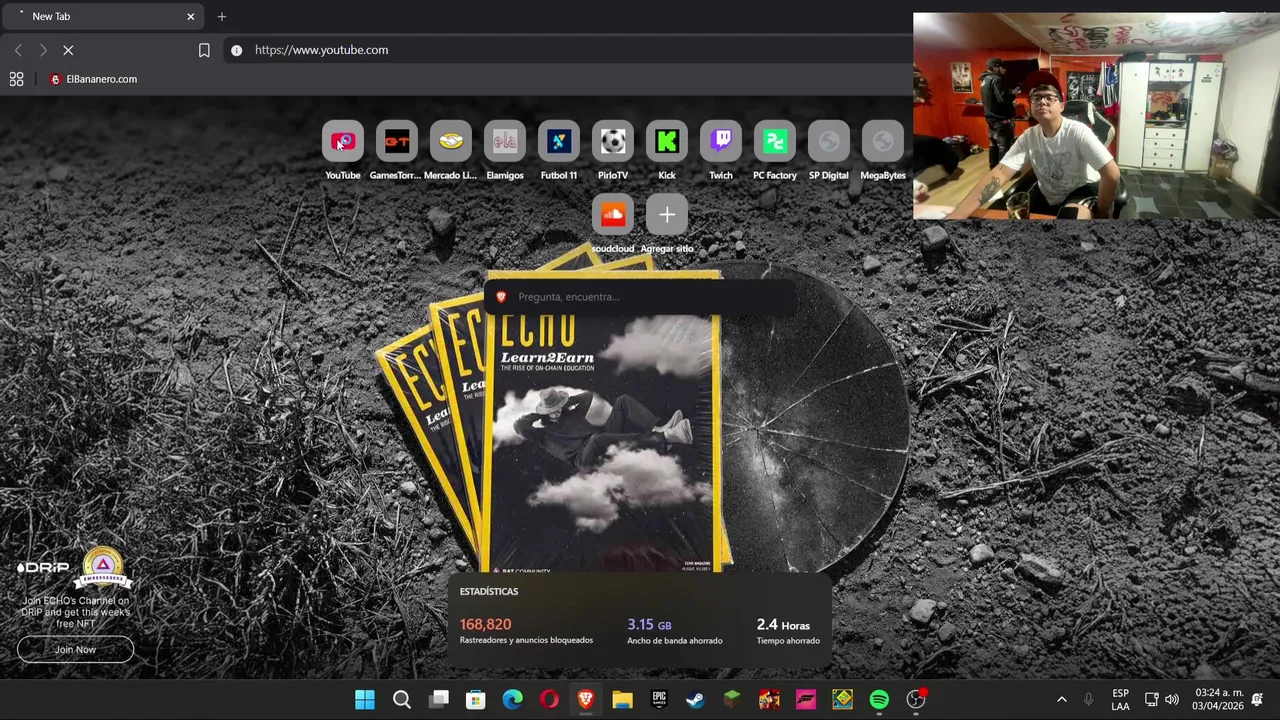The height and width of the screenshot is (720, 1280).
Task: Open the Mercado Libre shortcut tile
Action: coord(450,142)
